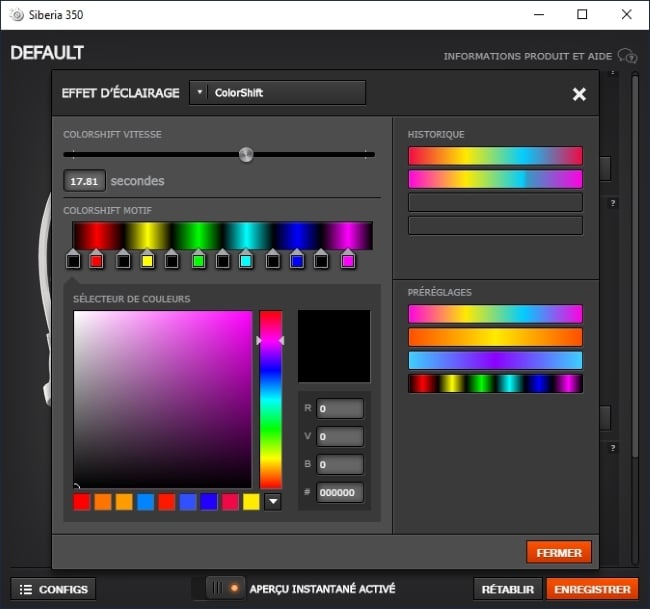
Task: Apply the first history gradient starting in red
Action: 495,156
